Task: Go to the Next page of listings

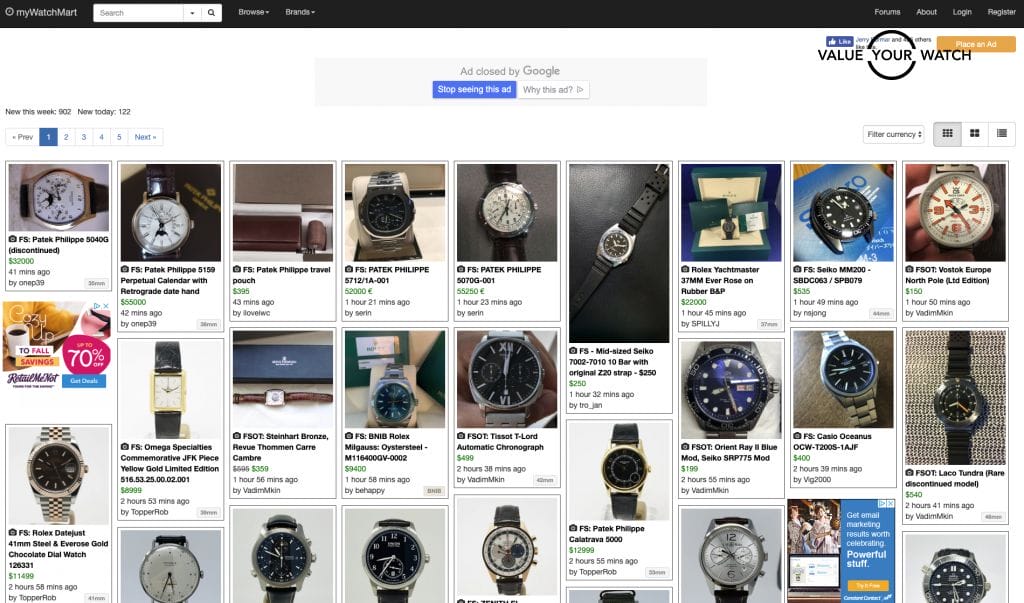Action: coord(146,137)
